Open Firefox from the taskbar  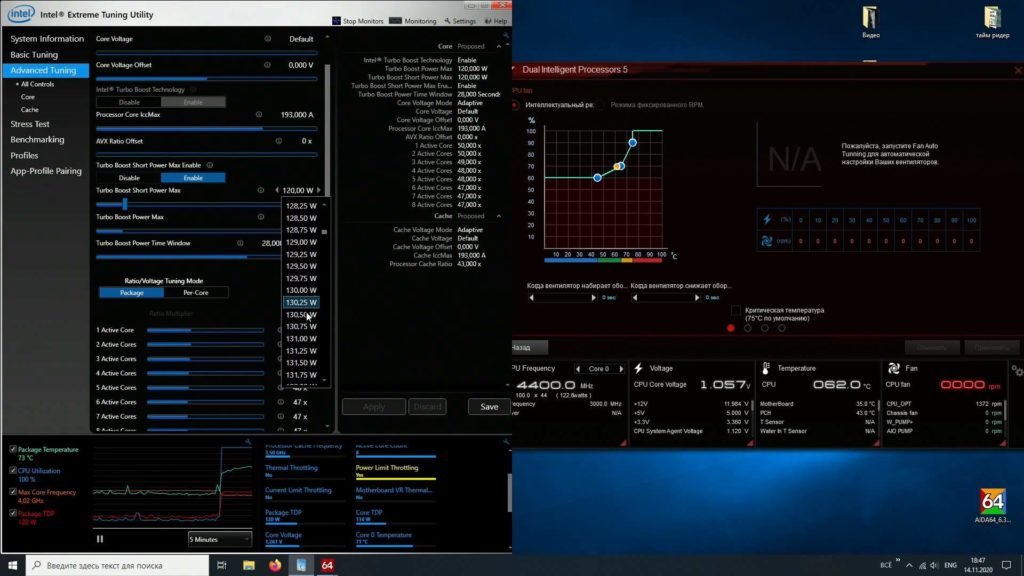pos(275,565)
